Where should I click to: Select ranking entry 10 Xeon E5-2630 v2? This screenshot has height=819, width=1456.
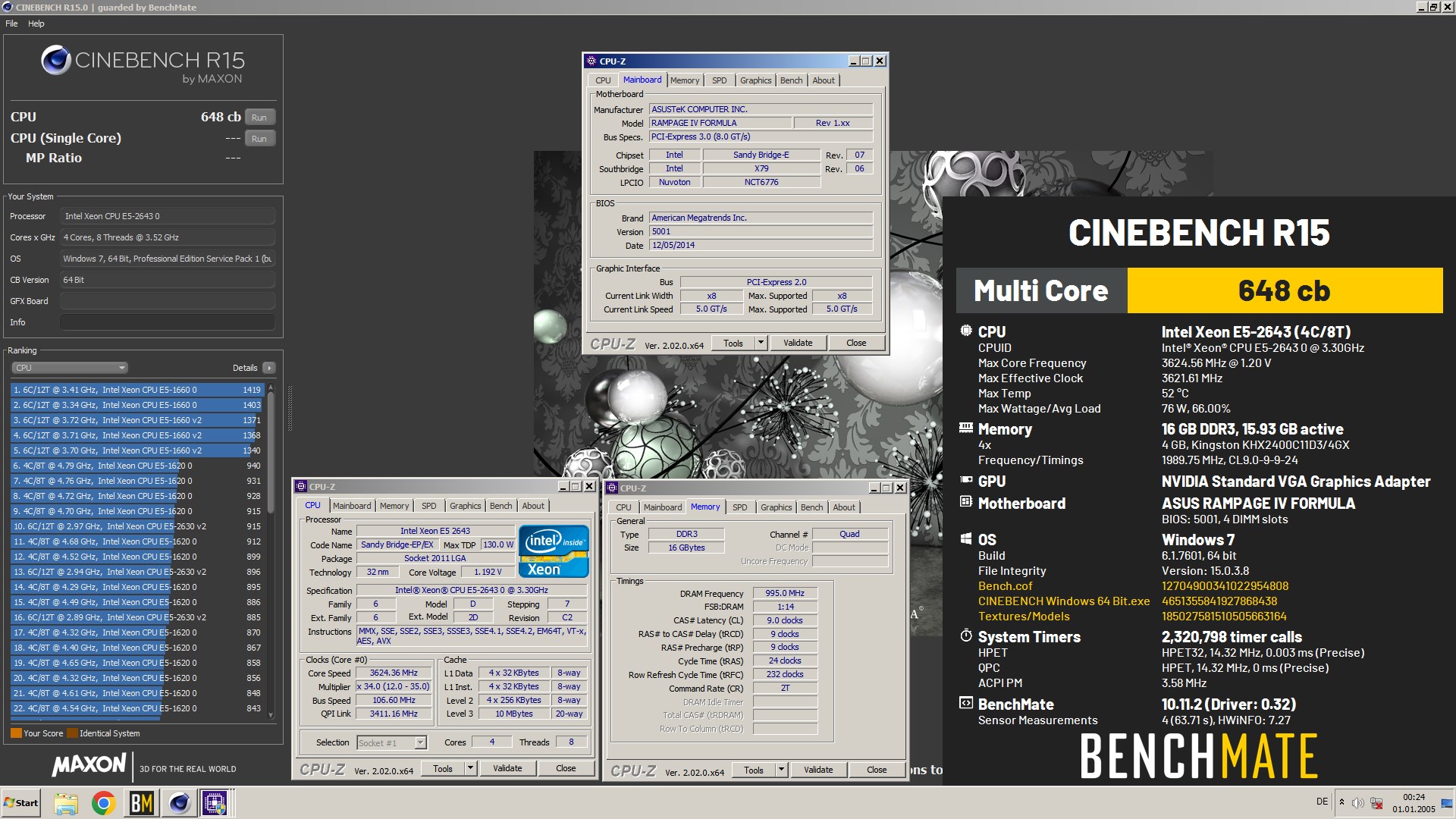136,526
